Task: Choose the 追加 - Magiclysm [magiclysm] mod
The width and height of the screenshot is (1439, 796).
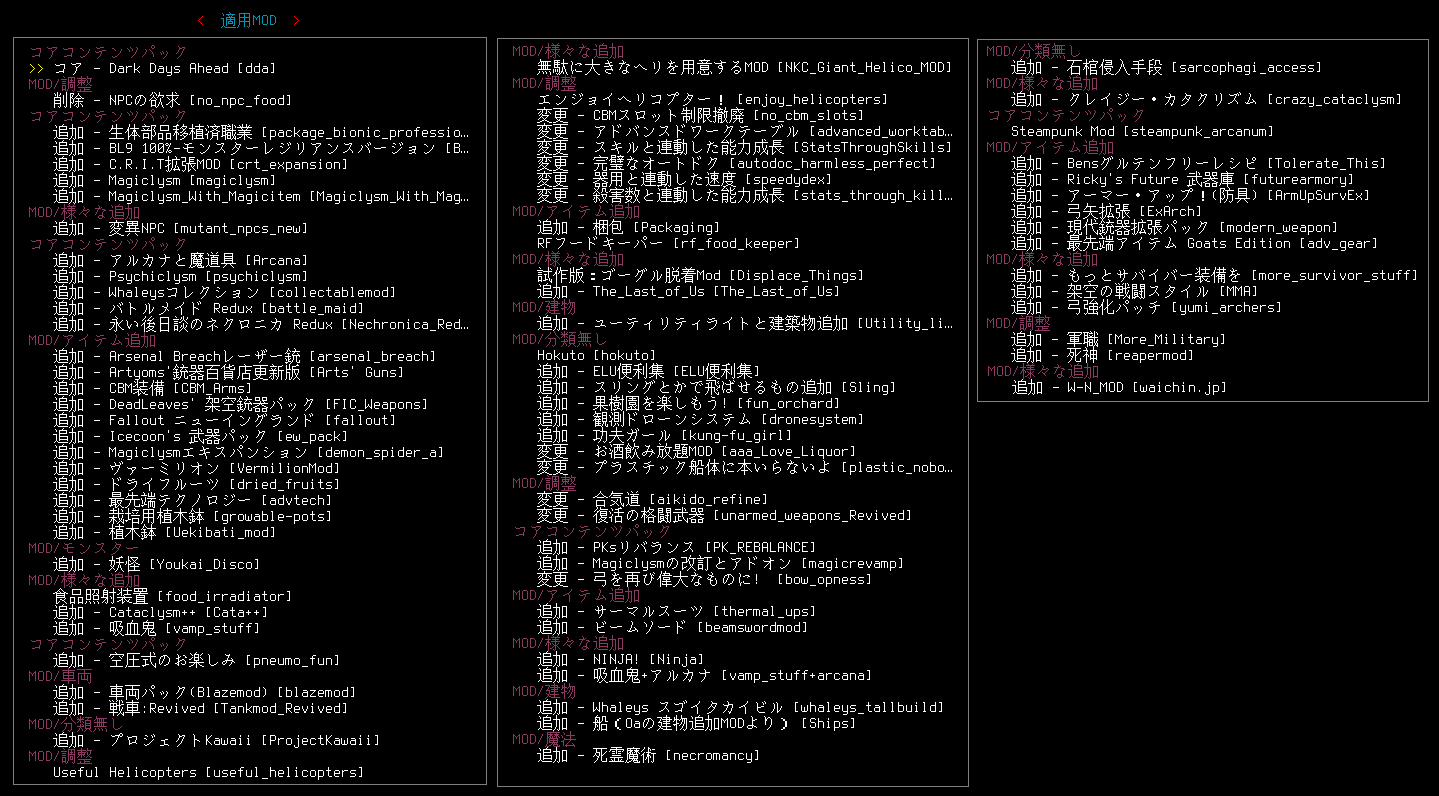Action: pos(164,181)
